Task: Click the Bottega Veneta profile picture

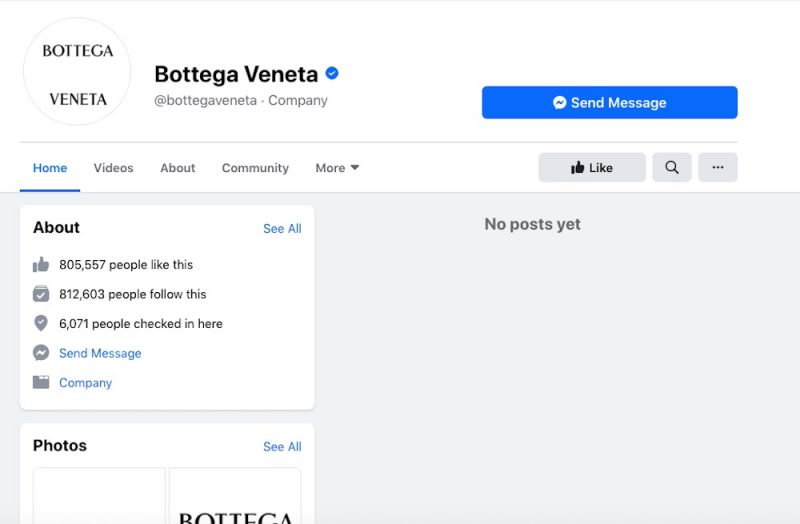Action: 77,72
